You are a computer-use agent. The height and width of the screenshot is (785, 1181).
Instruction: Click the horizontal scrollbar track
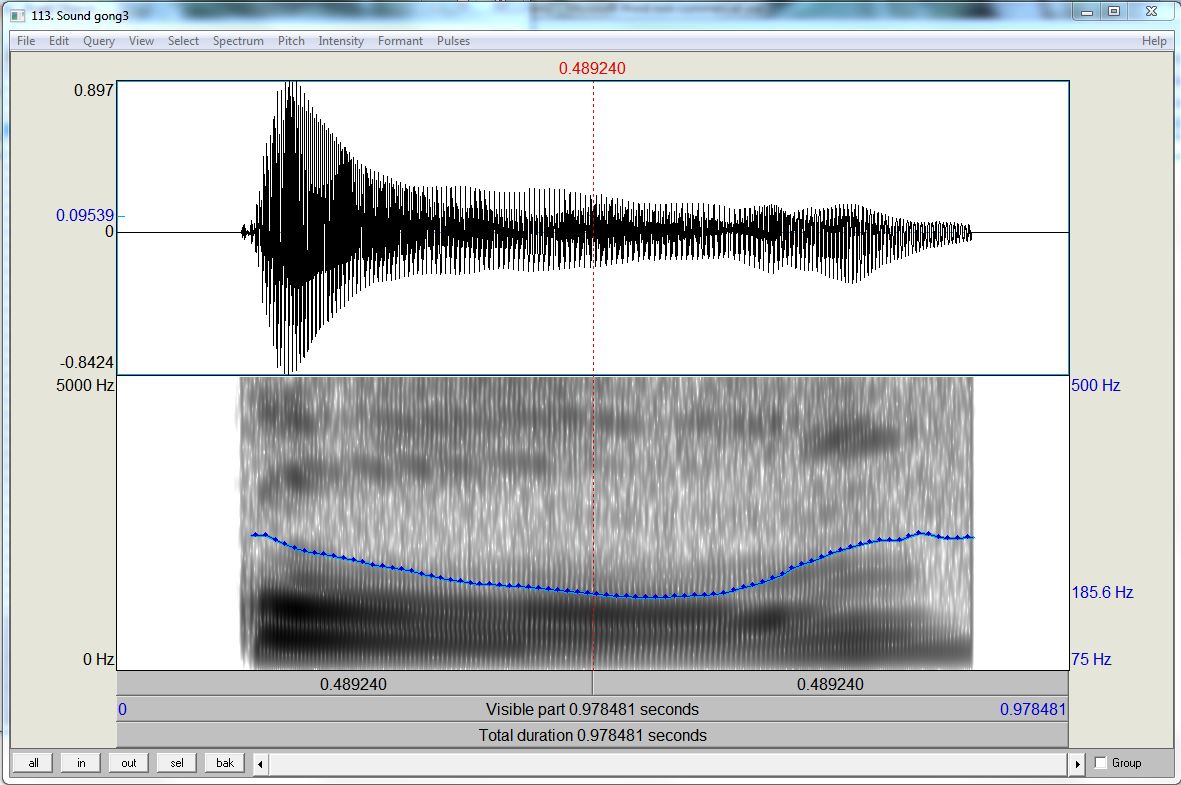point(669,764)
